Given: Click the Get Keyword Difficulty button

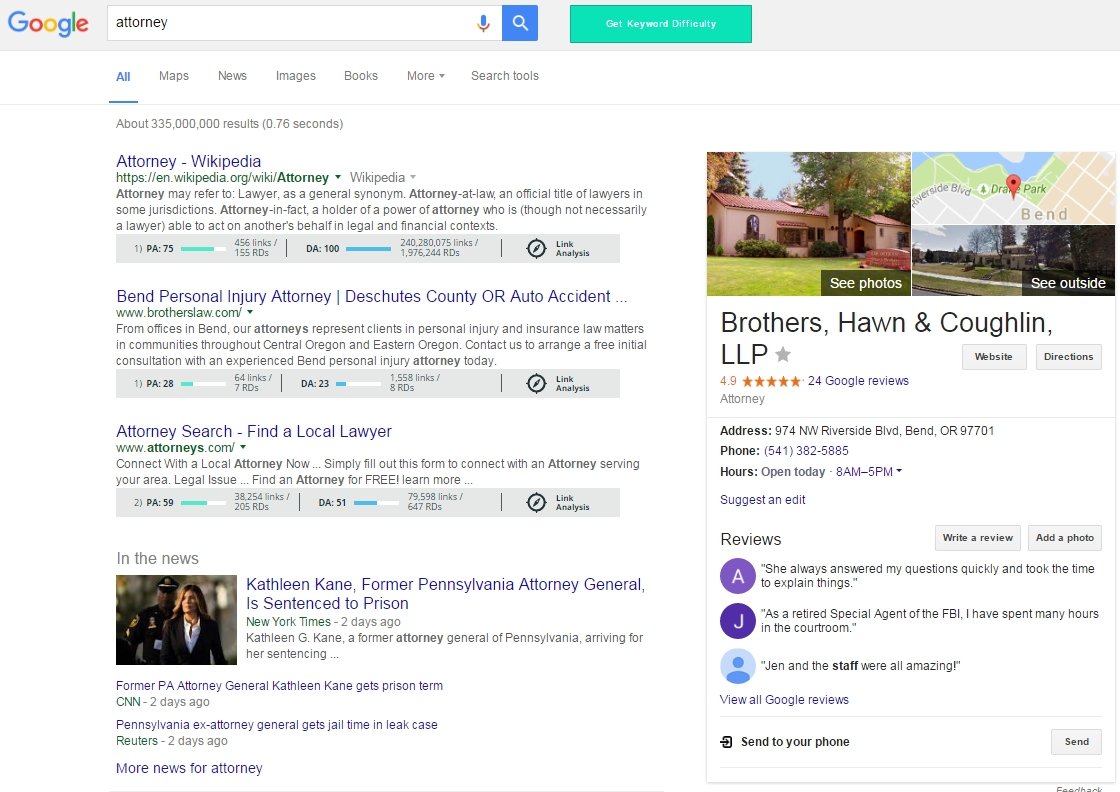Looking at the screenshot, I should point(661,24).
